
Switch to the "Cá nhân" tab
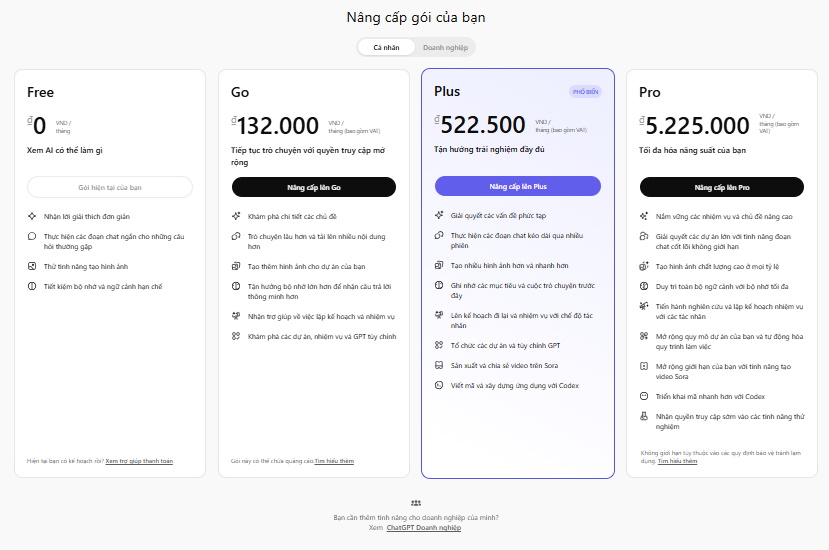click(386, 47)
